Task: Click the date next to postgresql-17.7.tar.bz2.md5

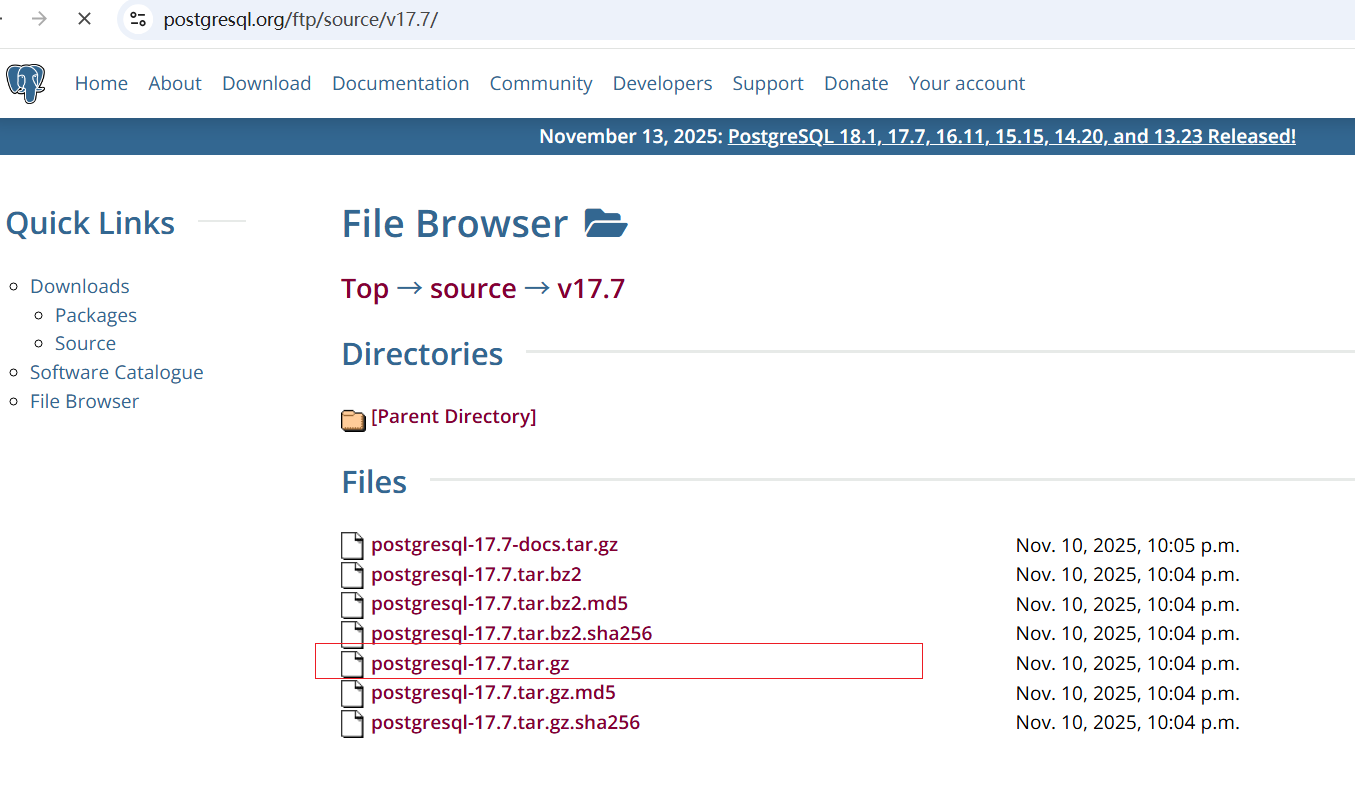Action: (1128, 604)
